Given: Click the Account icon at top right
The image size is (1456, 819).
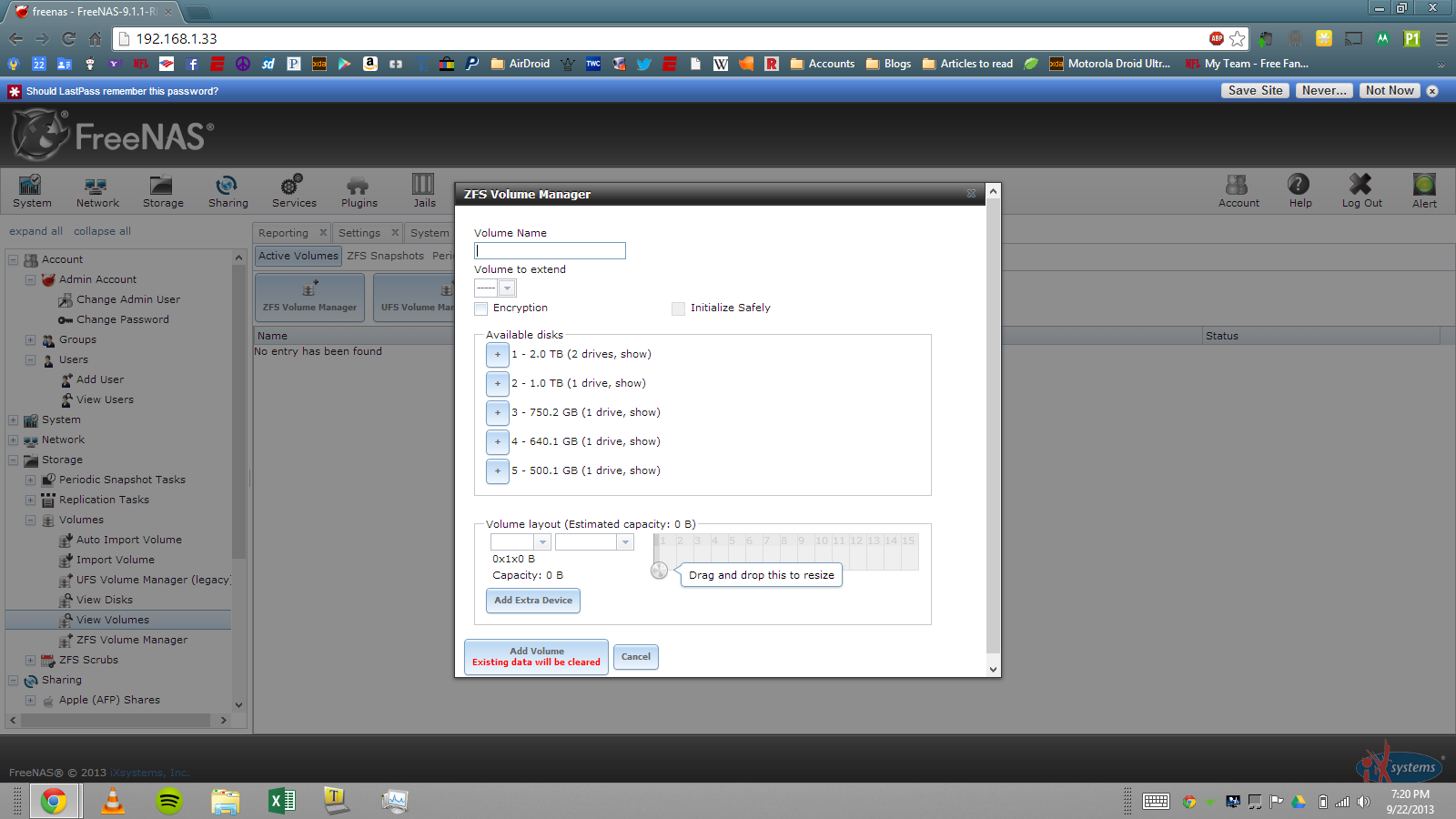Looking at the screenshot, I should [1239, 190].
